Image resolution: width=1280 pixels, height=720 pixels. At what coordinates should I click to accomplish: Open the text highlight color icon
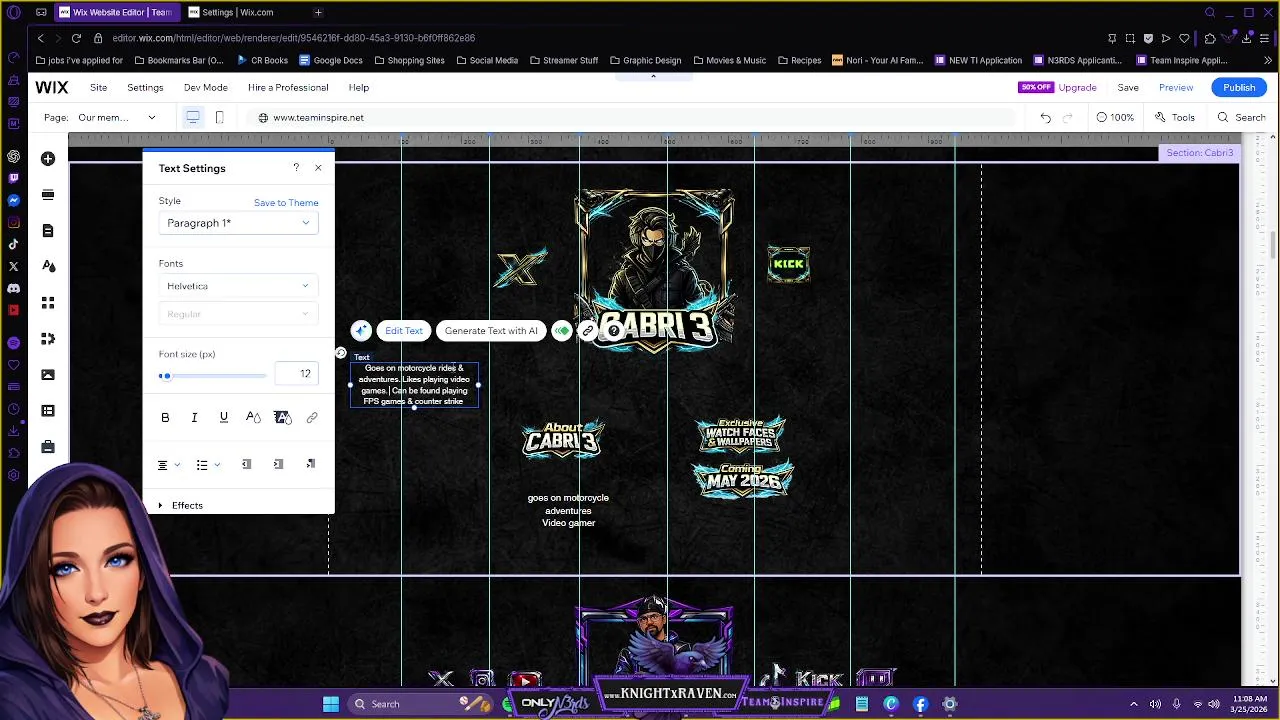pos(282,418)
